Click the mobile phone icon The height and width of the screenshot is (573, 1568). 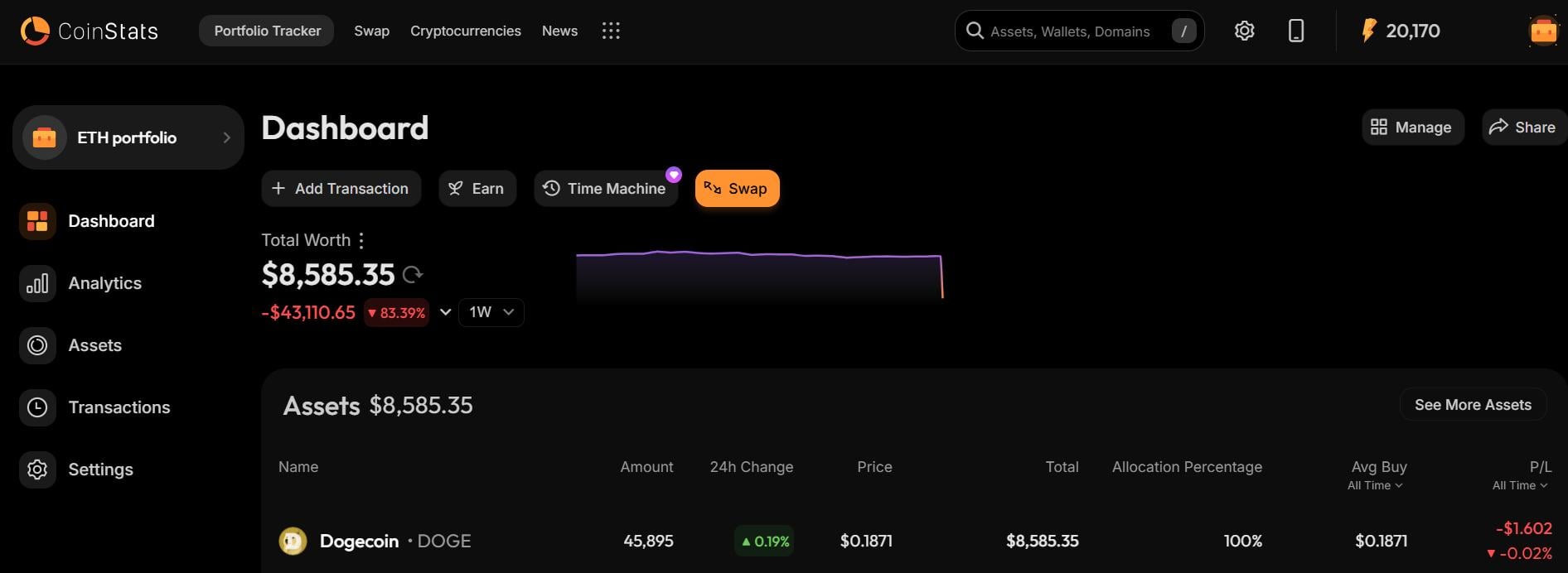tap(1296, 31)
